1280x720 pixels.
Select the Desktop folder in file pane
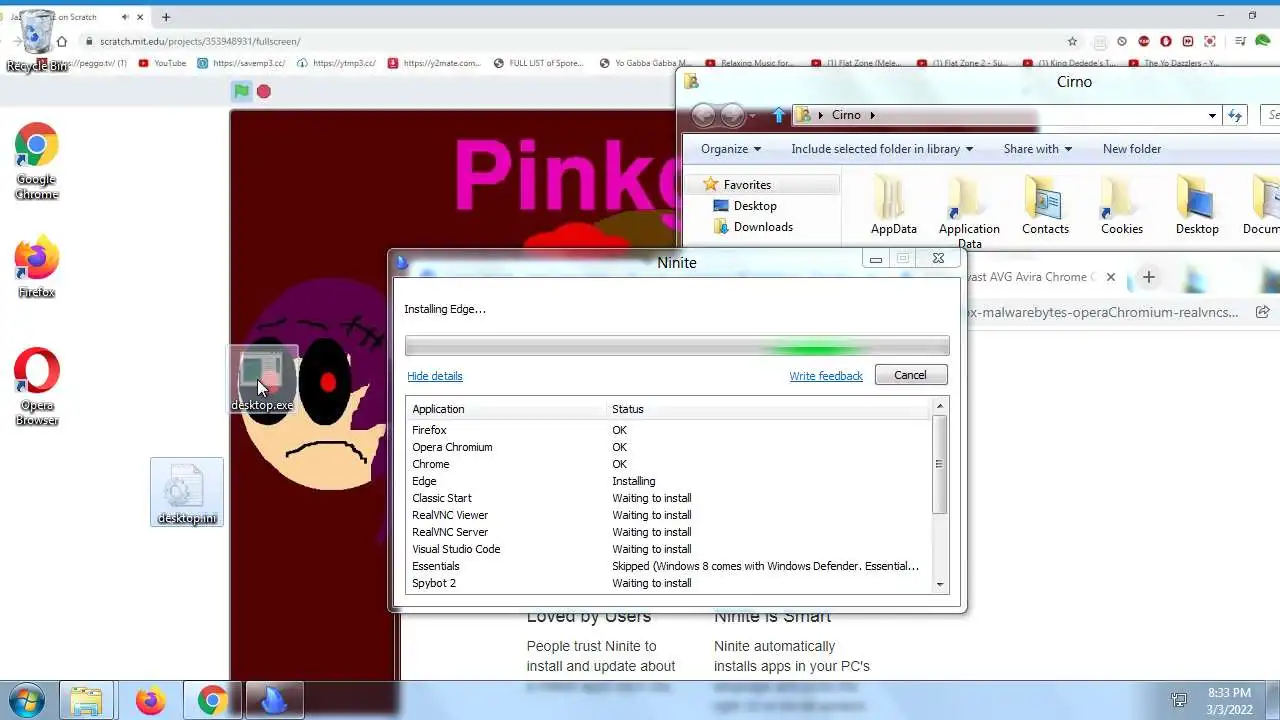tap(1197, 206)
